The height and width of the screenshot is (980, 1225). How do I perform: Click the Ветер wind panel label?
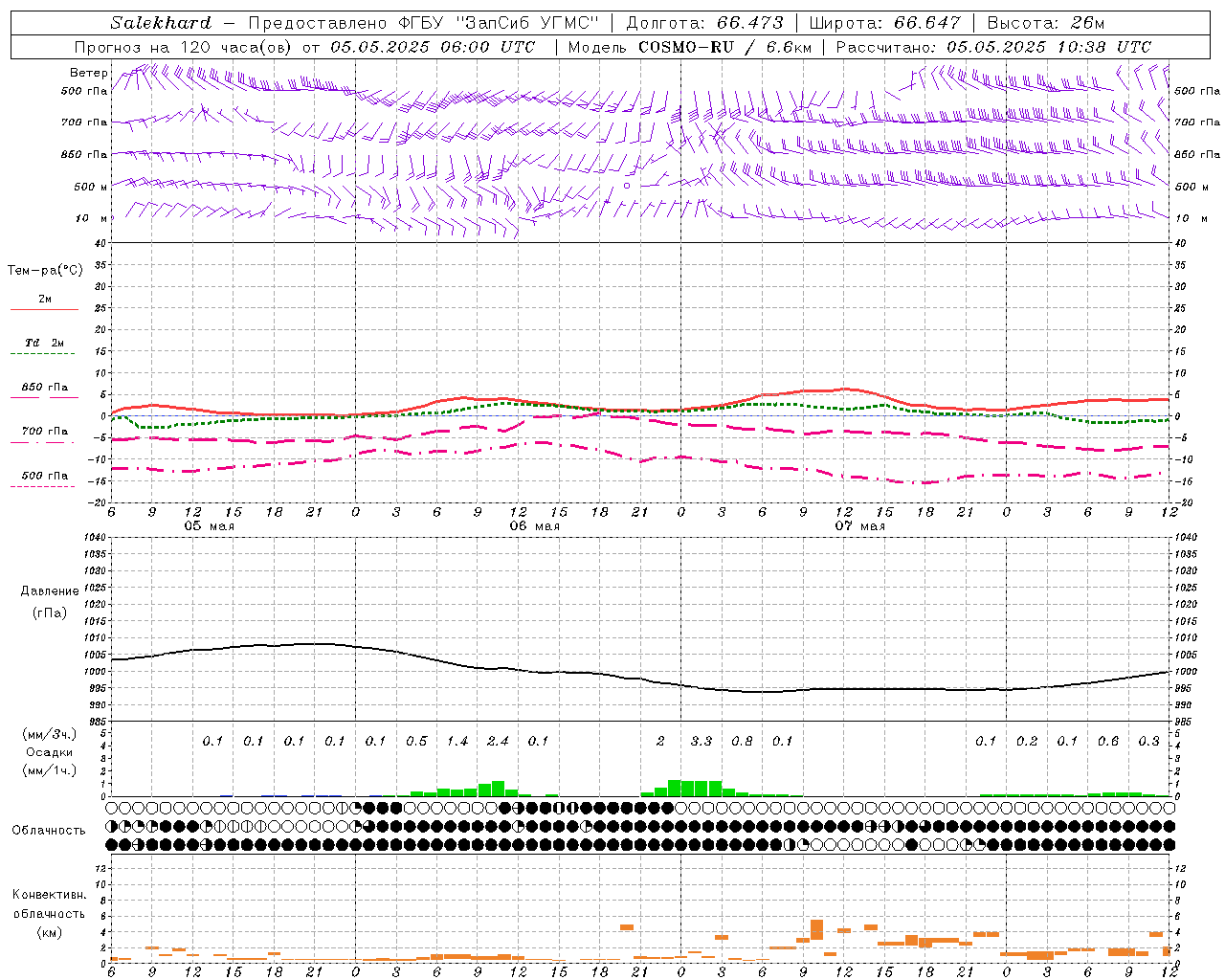(x=89, y=73)
